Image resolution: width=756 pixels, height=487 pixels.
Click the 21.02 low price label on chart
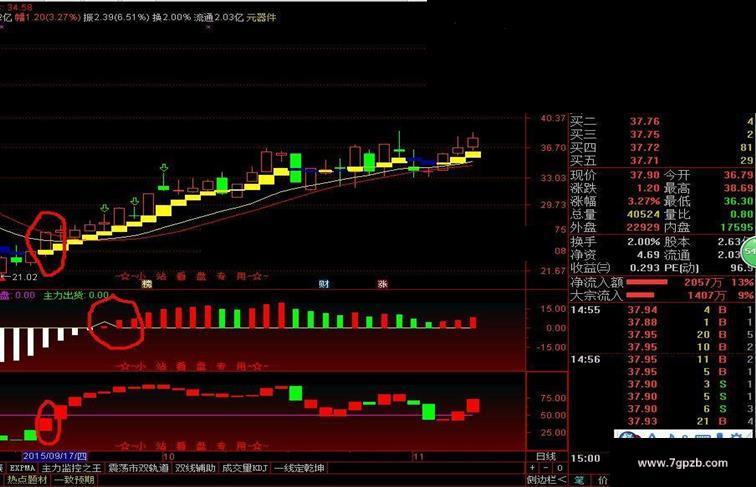[25, 277]
